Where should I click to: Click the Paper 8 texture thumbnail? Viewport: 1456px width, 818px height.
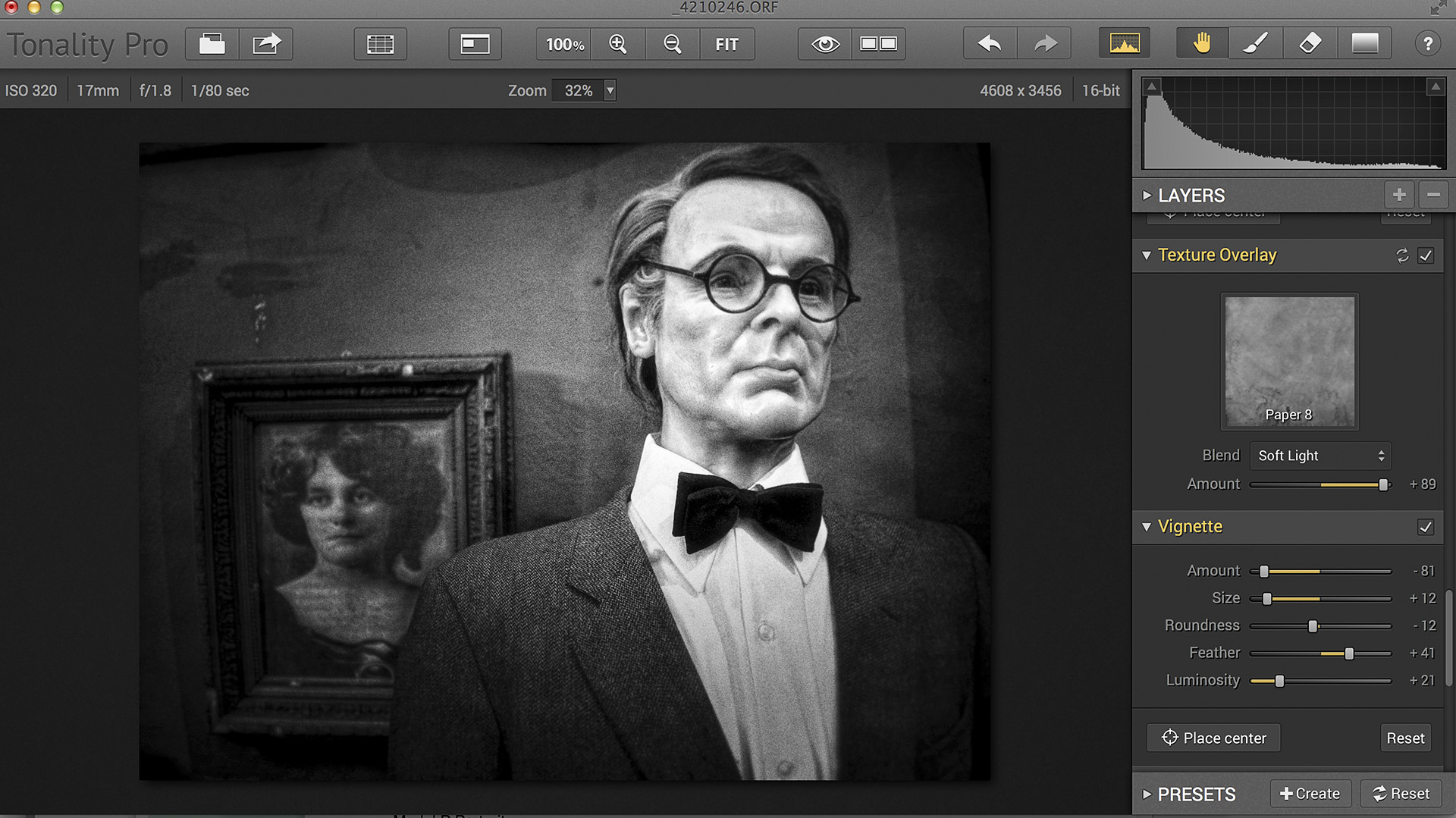click(x=1289, y=362)
